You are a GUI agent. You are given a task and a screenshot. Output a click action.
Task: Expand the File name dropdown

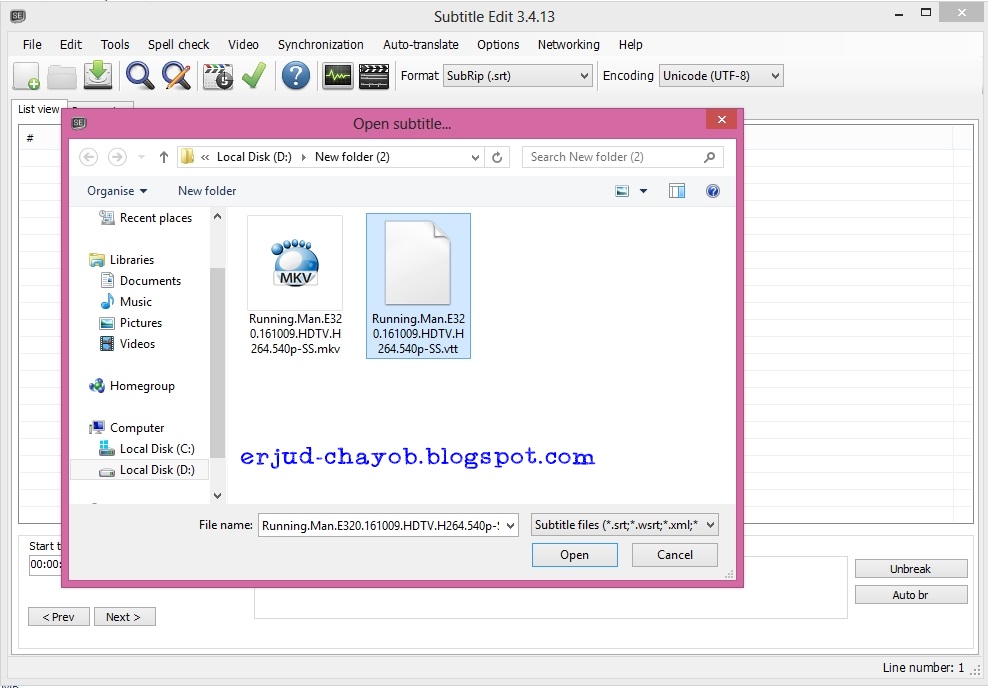coord(510,525)
